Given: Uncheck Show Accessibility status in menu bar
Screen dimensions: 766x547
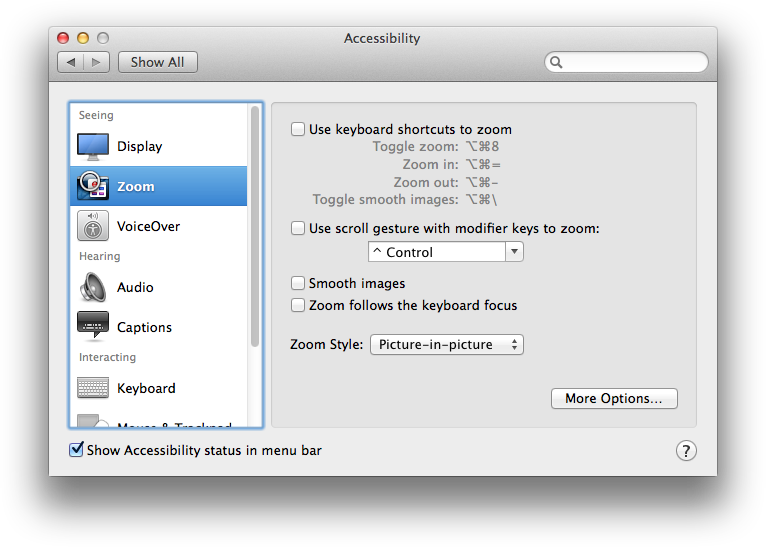Looking at the screenshot, I should [76, 450].
